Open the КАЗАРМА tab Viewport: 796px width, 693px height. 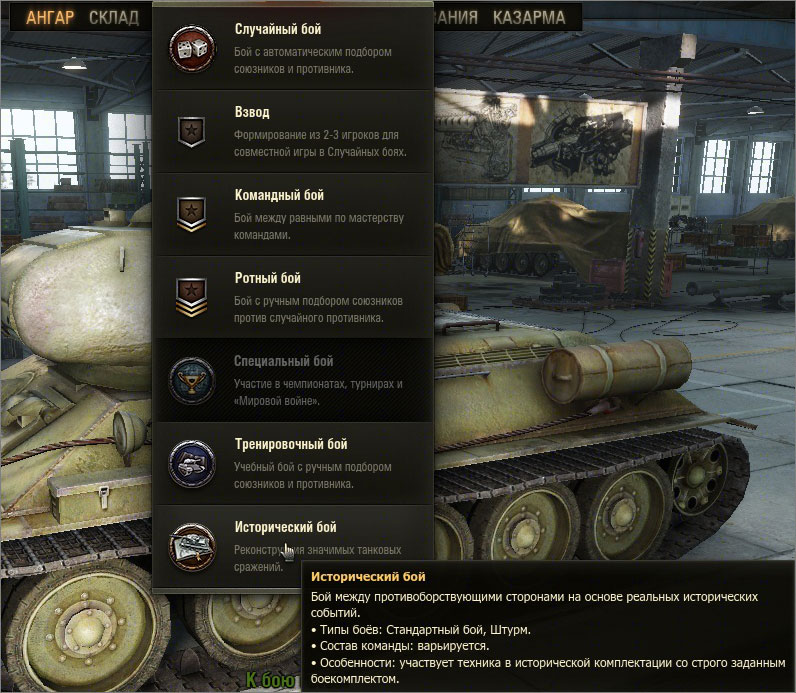(x=529, y=18)
